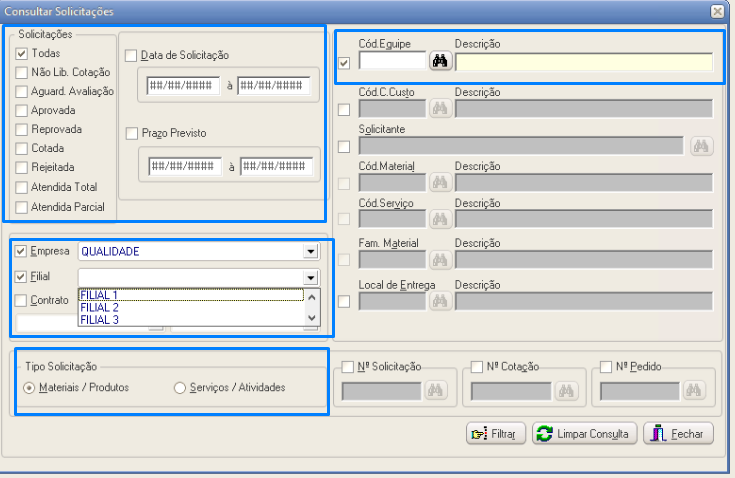Viewport: 735px width, 478px height.
Task: Click the Limpar Consulta button
Action: coord(584,434)
